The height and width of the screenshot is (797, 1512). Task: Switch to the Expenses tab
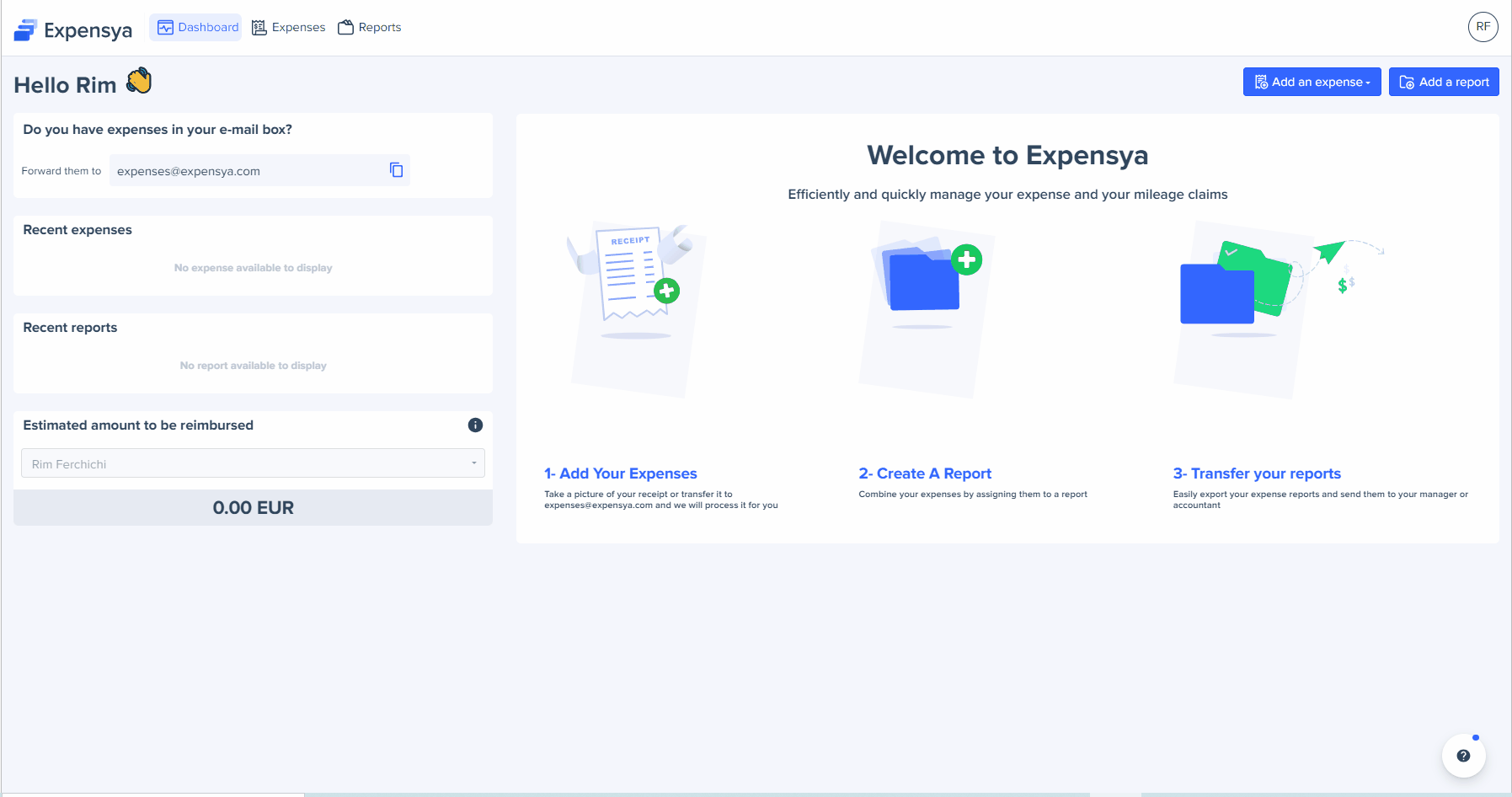coord(289,27)
